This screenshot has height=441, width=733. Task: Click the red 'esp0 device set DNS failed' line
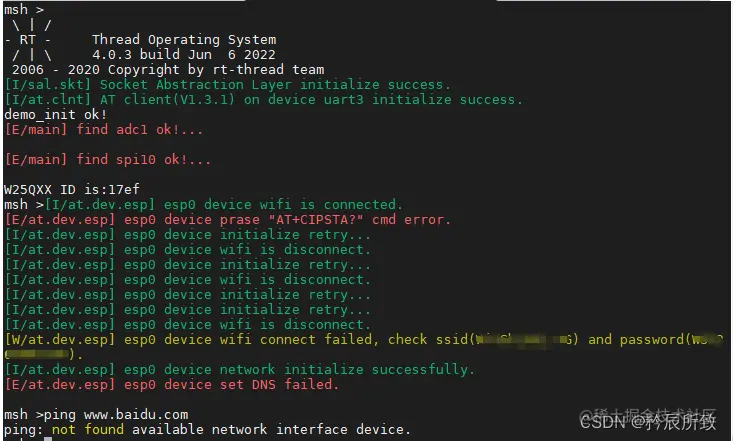pos(171,384)
